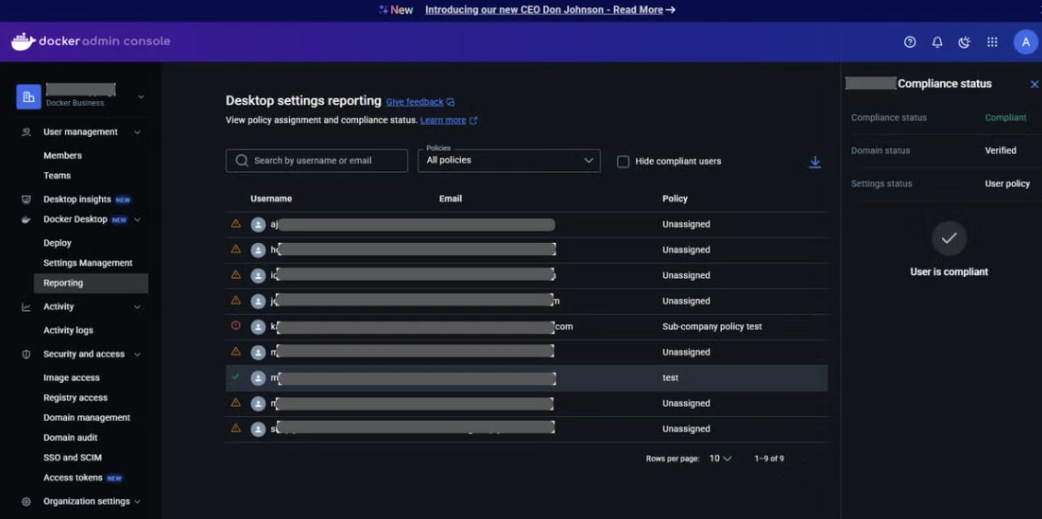Open the new CEO announcement Read More link

click(x=544, y=10)
